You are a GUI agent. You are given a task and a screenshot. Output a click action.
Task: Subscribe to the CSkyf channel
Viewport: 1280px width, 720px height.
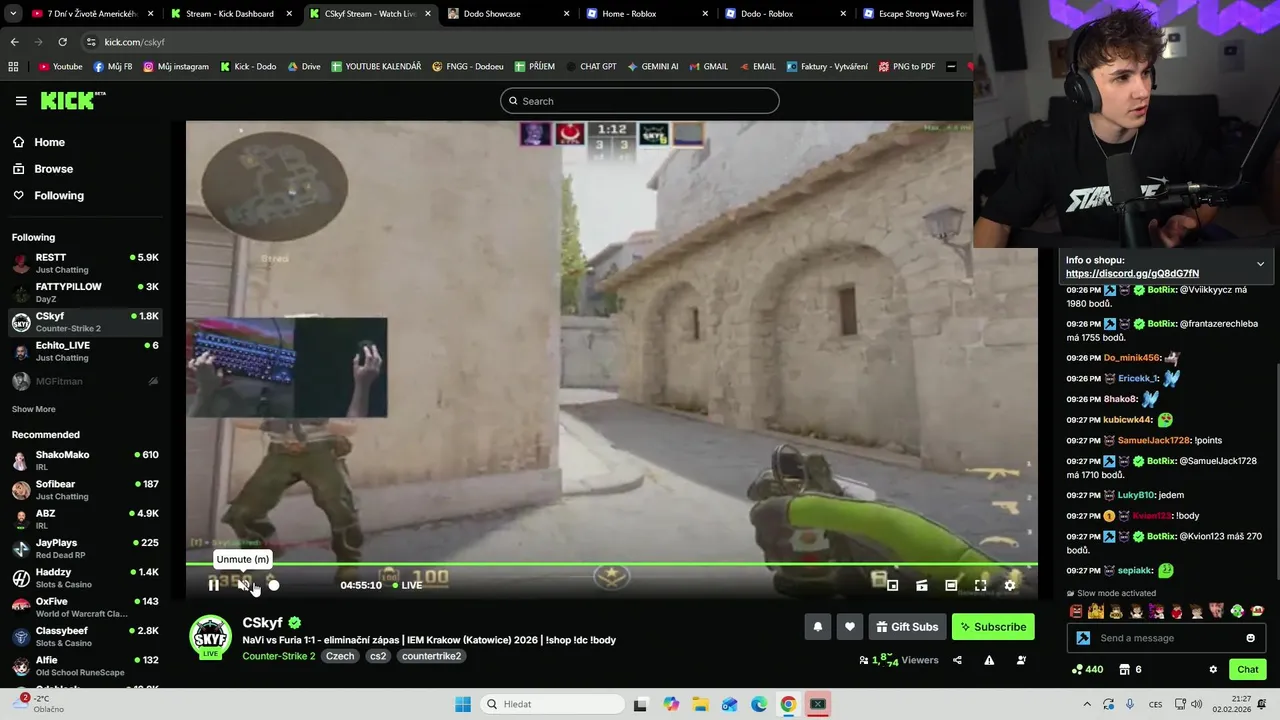click(993, 627)
